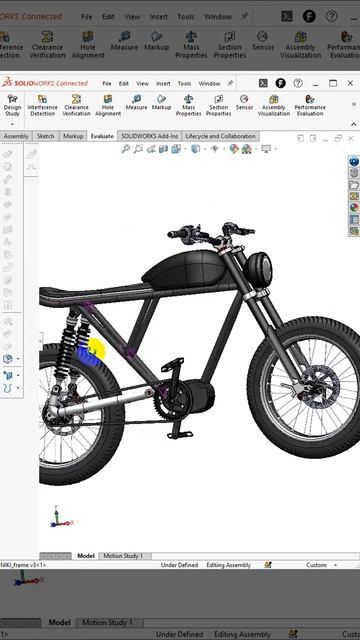This screenshot has width=360, height=640.
Task: Open the Design Study tool
Action: [12, 104]
